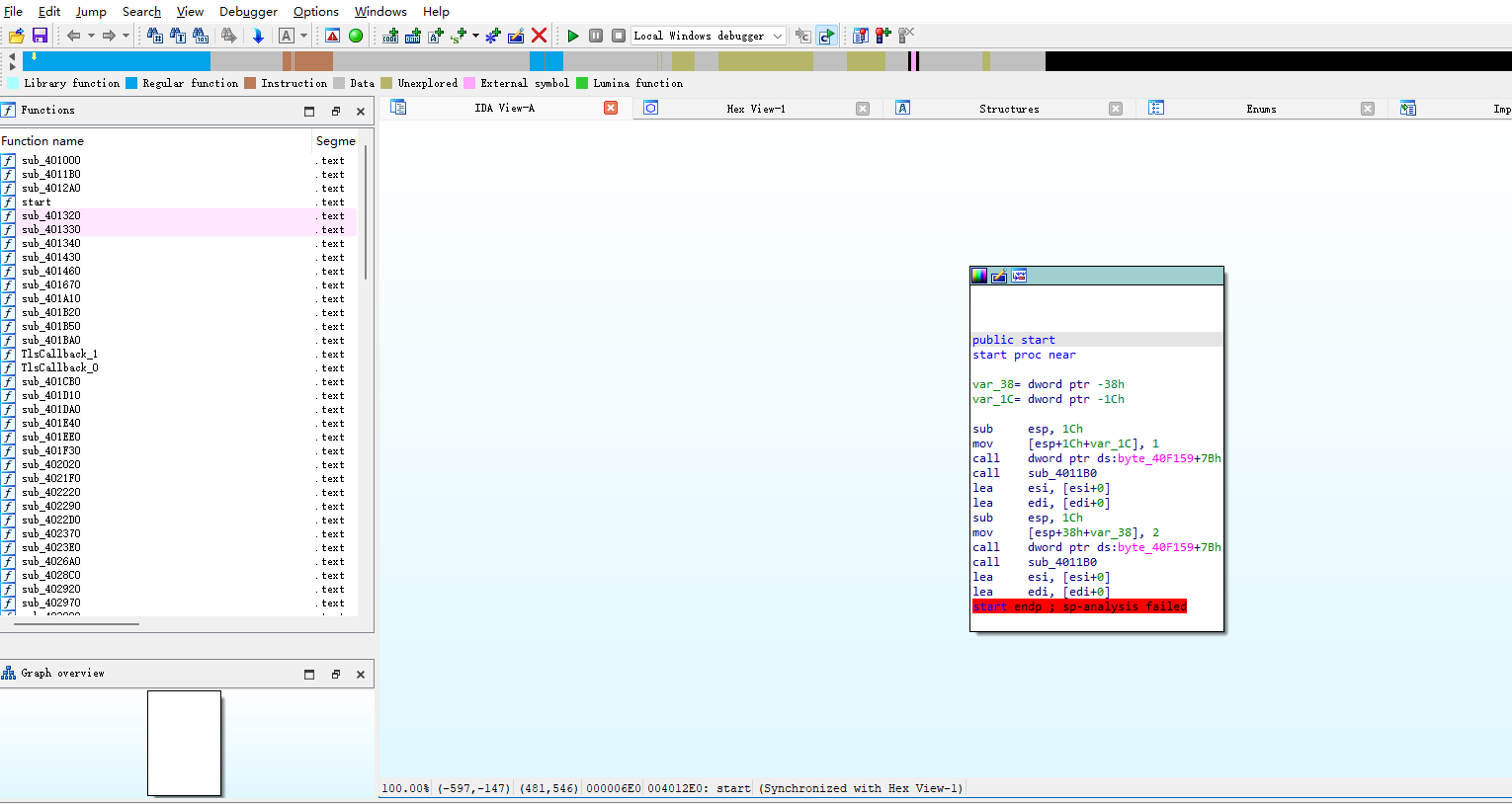Viewport: 1512px width, 804px height.
Task: Toggle the highlighted 'C' run icon
Action: tap(827, 36)
